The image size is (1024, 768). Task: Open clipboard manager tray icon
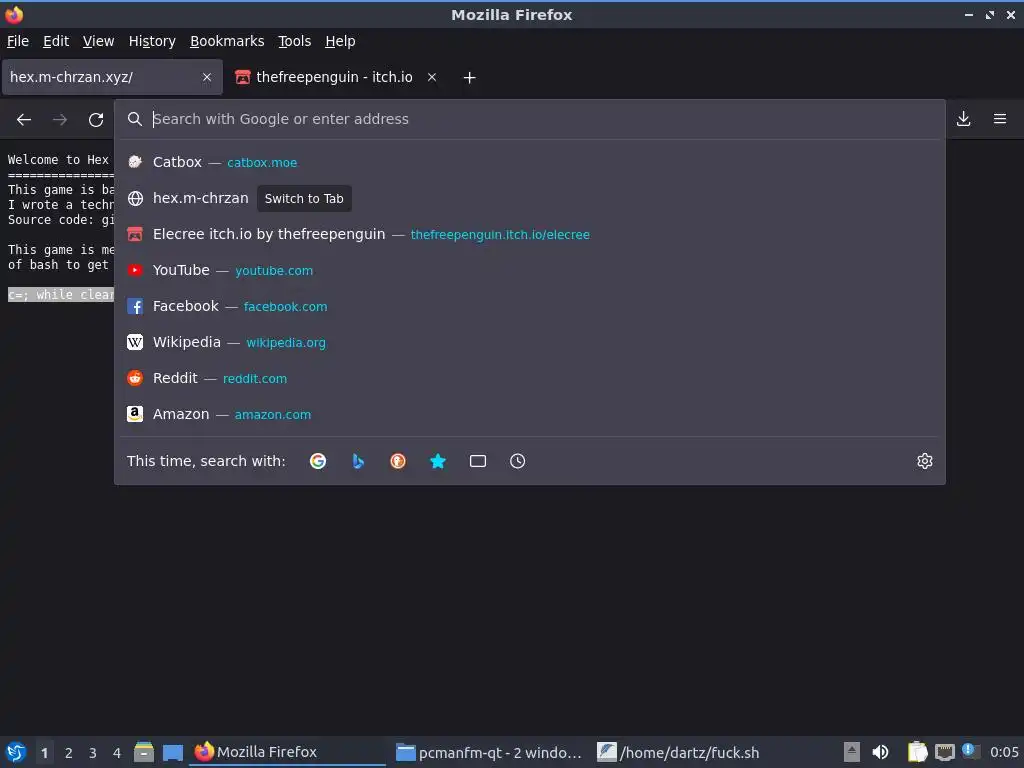(917, 752)
